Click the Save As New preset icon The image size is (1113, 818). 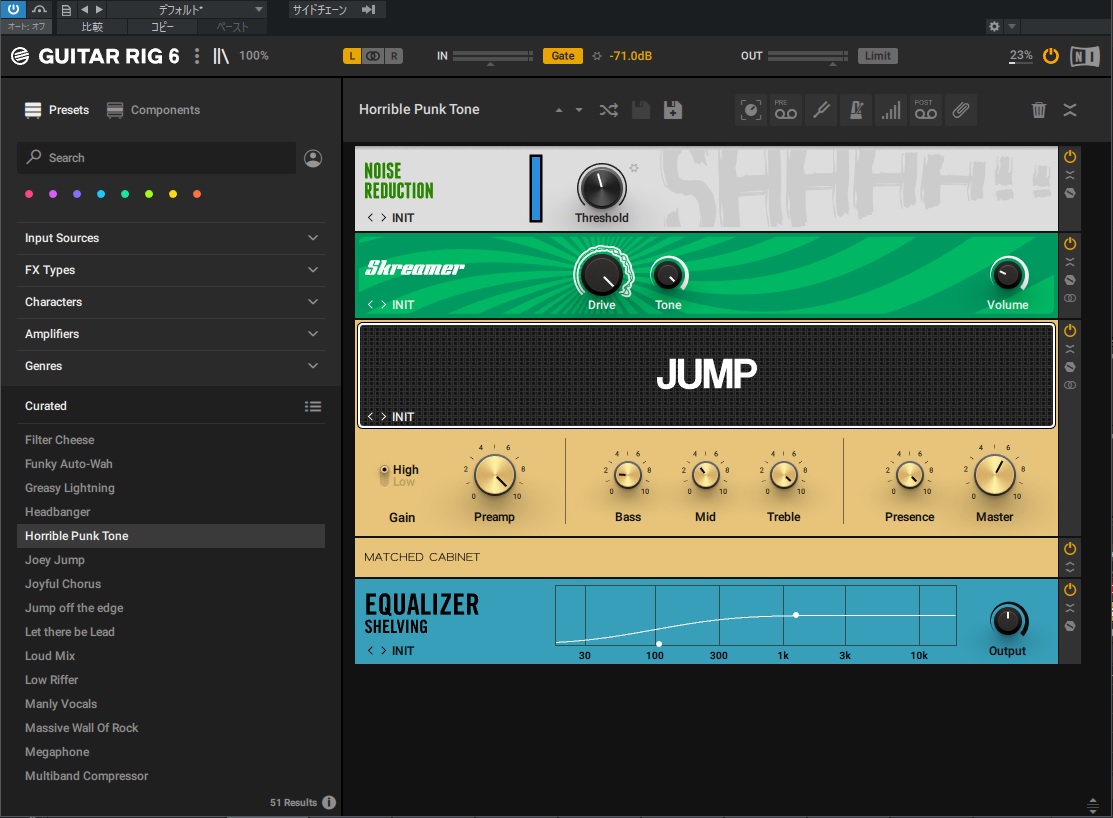673,110
